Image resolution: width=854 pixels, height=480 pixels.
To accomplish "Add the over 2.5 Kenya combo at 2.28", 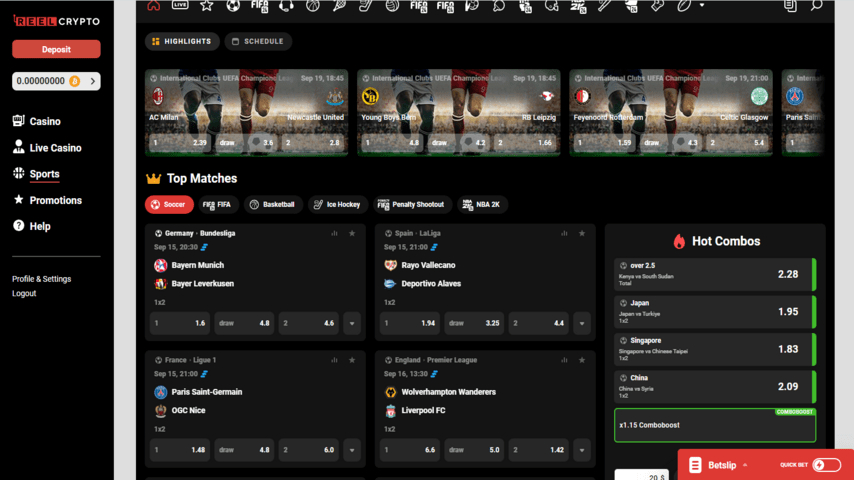I will click(715, 275).
